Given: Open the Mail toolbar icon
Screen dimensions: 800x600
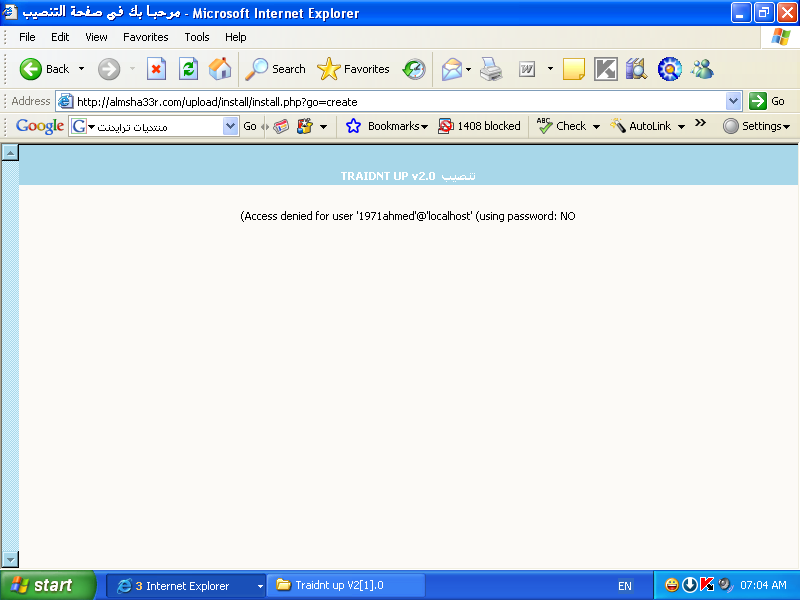Looking at the screenshot, I should (x=452, y=69).
